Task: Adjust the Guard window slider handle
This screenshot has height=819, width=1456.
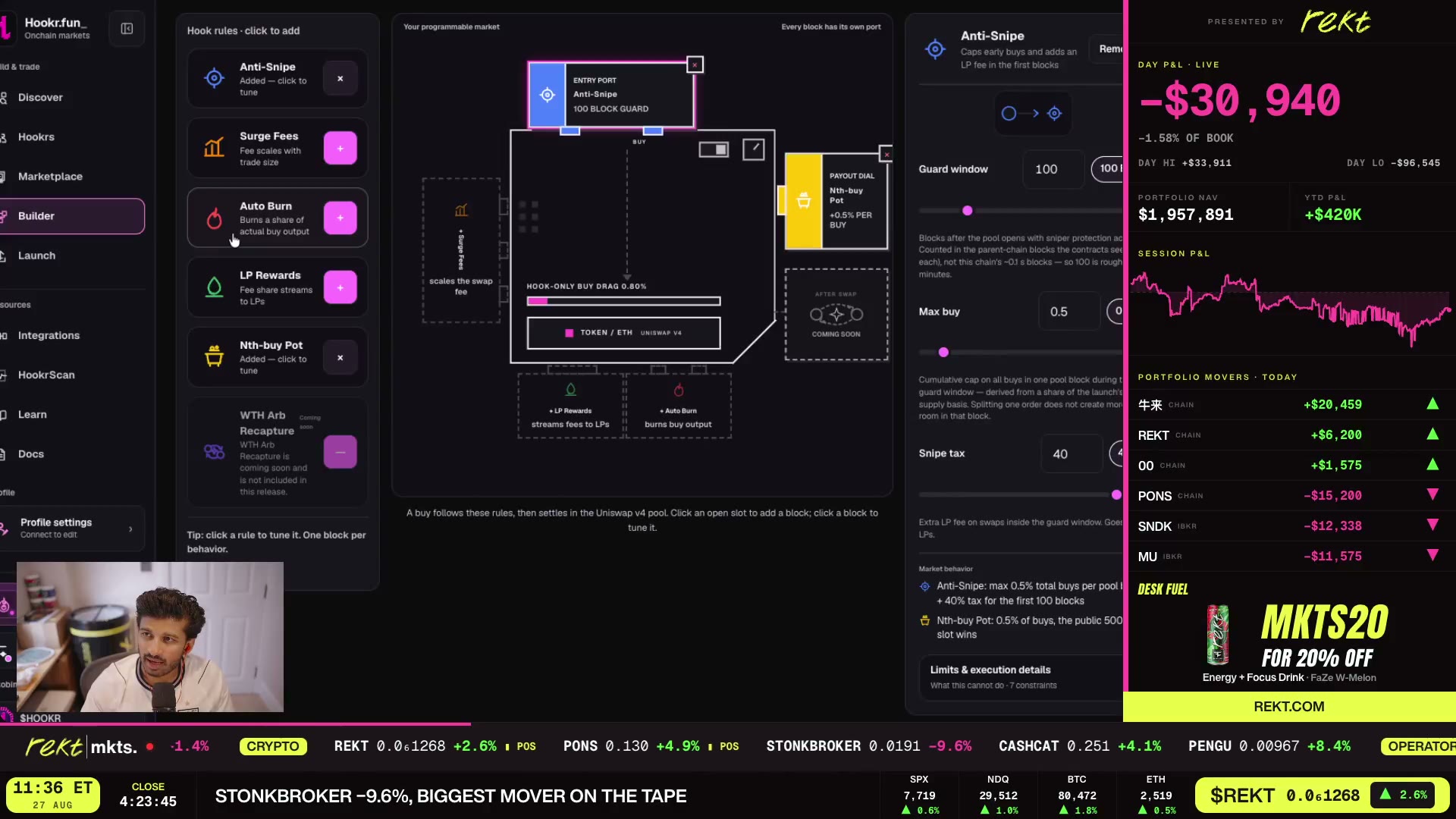Action: [x=967, y=211]
